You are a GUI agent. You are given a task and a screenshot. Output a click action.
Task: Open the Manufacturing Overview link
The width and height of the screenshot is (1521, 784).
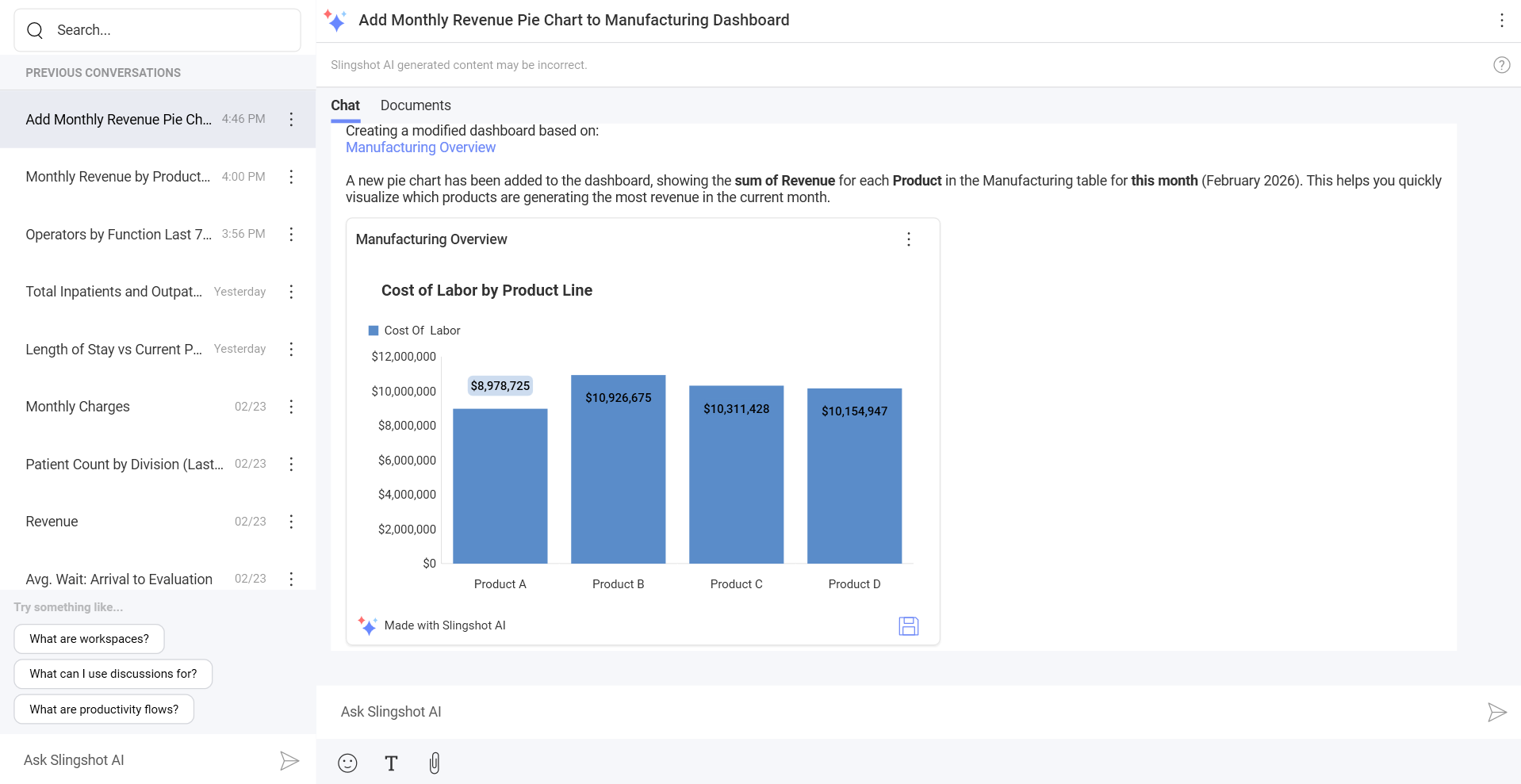click(420, 147)
